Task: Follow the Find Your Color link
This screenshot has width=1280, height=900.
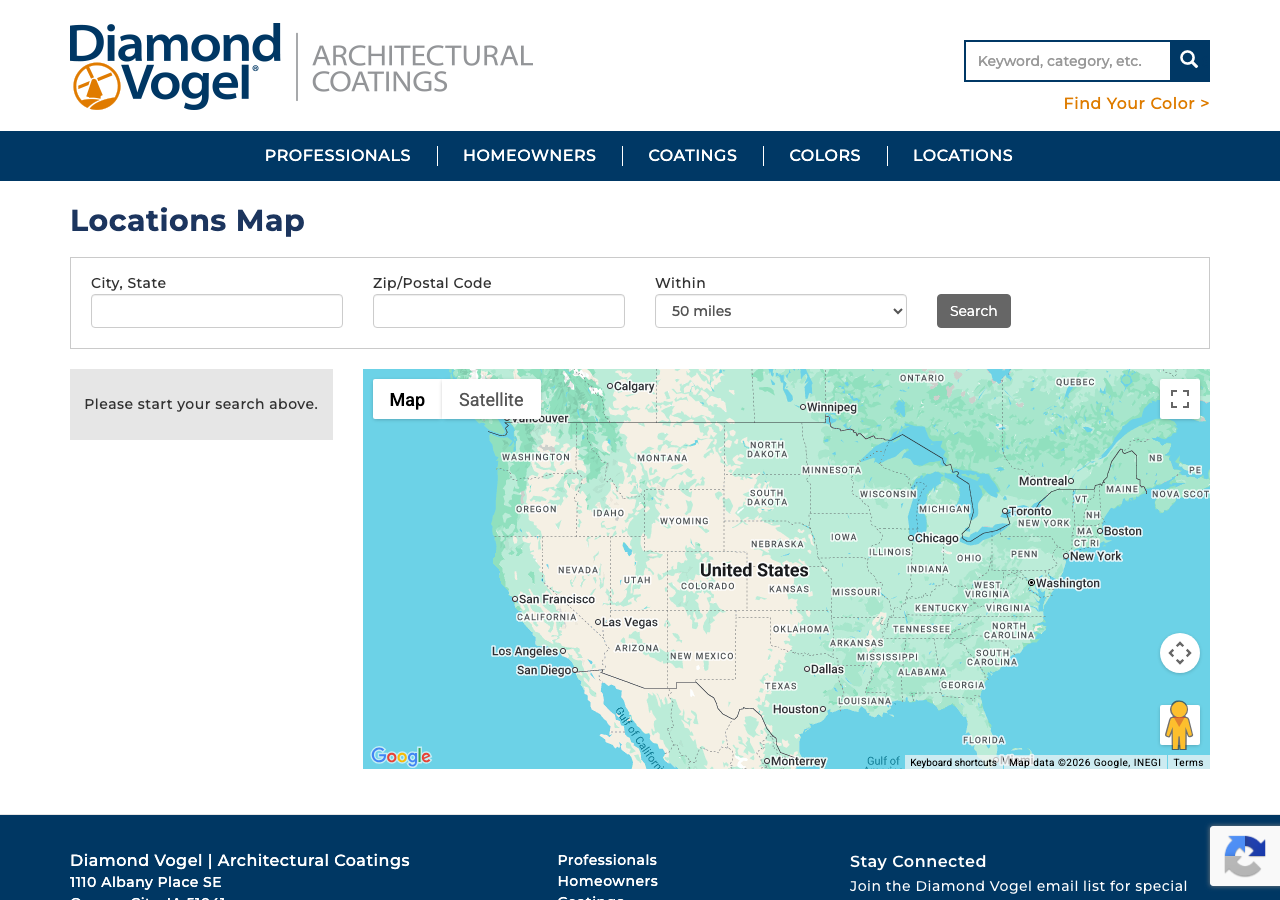Action: pyautogui.click(x=1136, y=104)
